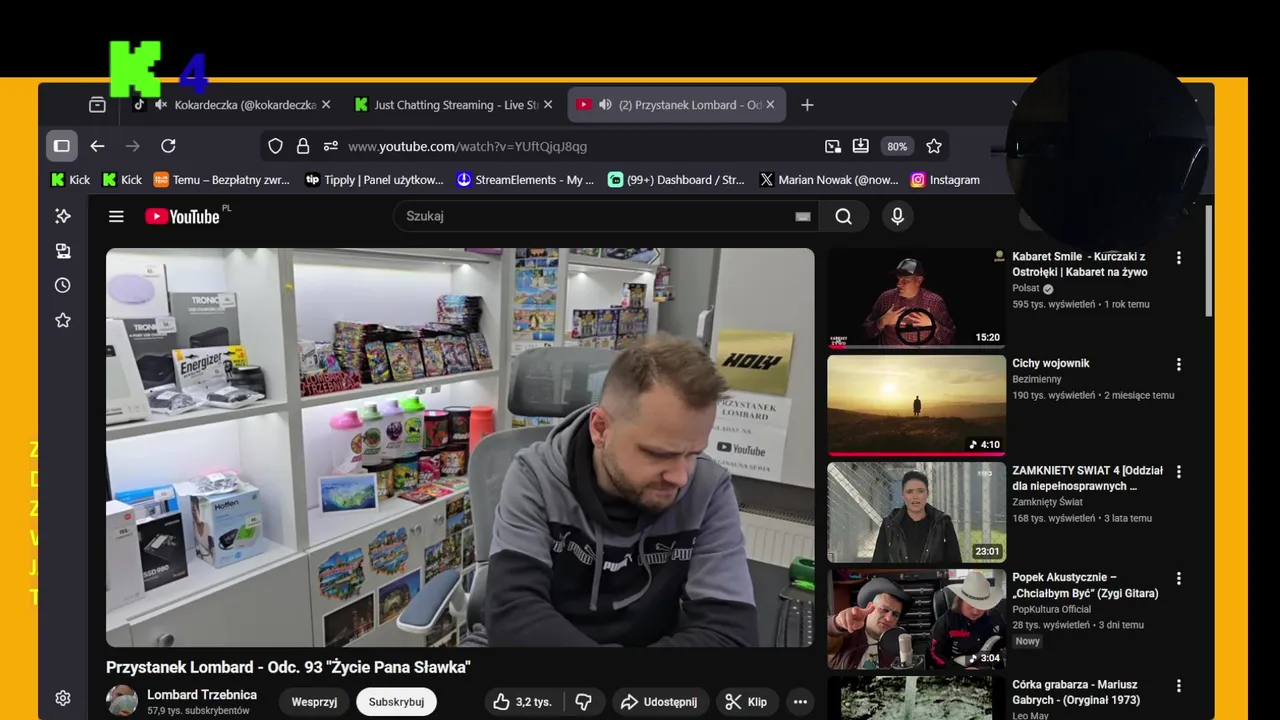The height and width of the screenshot is (720, 1280).
Task: Open options menu for Kabaret Smile video
Action: click(1179, 258)
